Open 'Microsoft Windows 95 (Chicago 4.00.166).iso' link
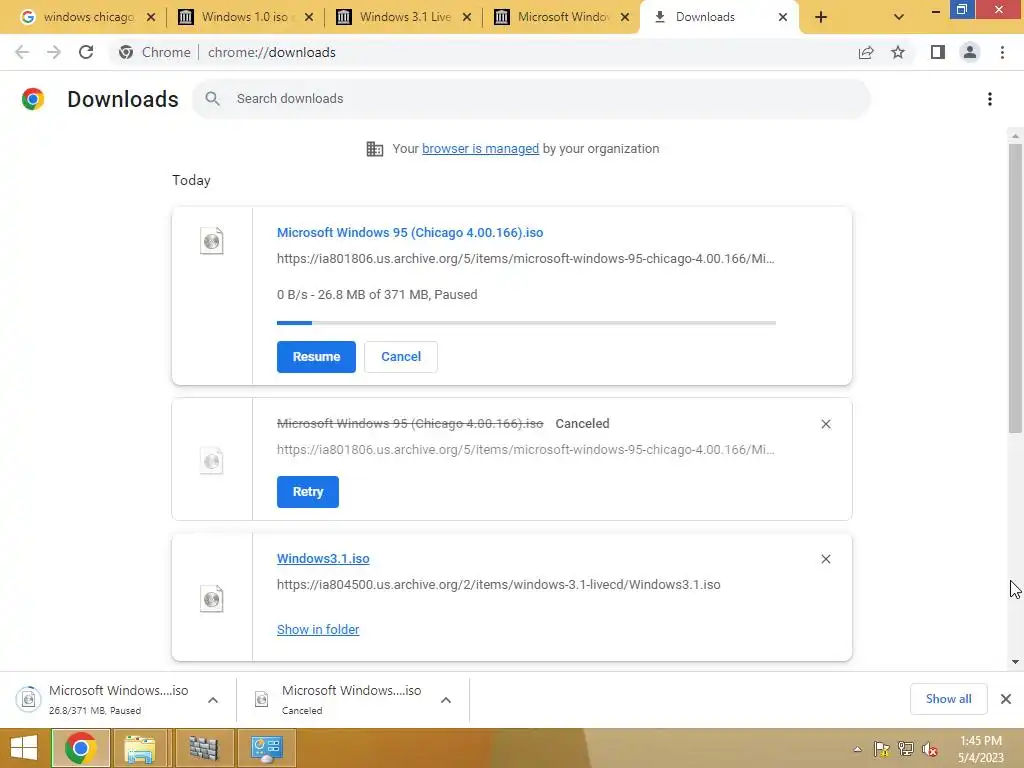Image resolution: width=1024 pixels, height=768 pixels. [410, 232]
